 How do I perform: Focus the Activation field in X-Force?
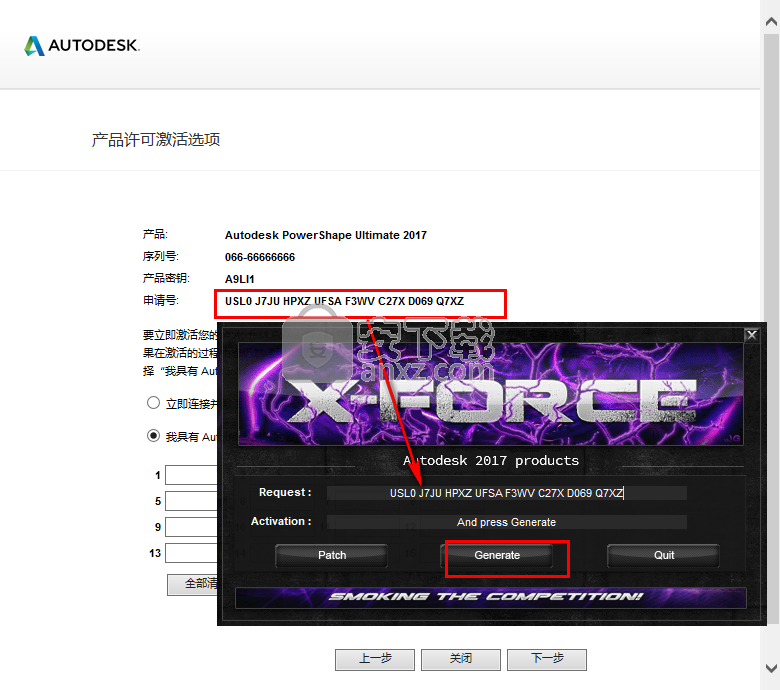[506, 522]
